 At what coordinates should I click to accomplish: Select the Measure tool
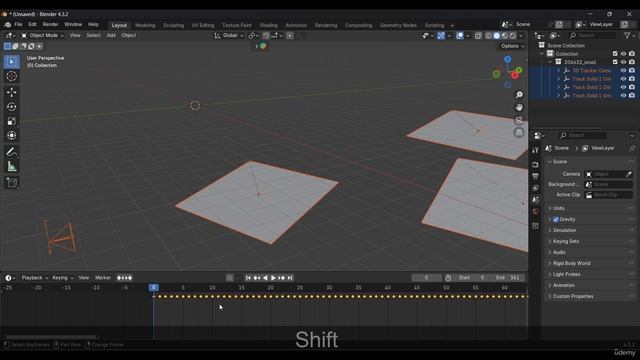11,167
